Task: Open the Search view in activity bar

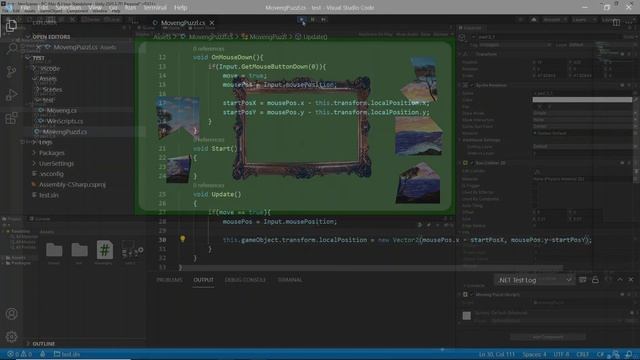Action: click(x=12, y=49)
